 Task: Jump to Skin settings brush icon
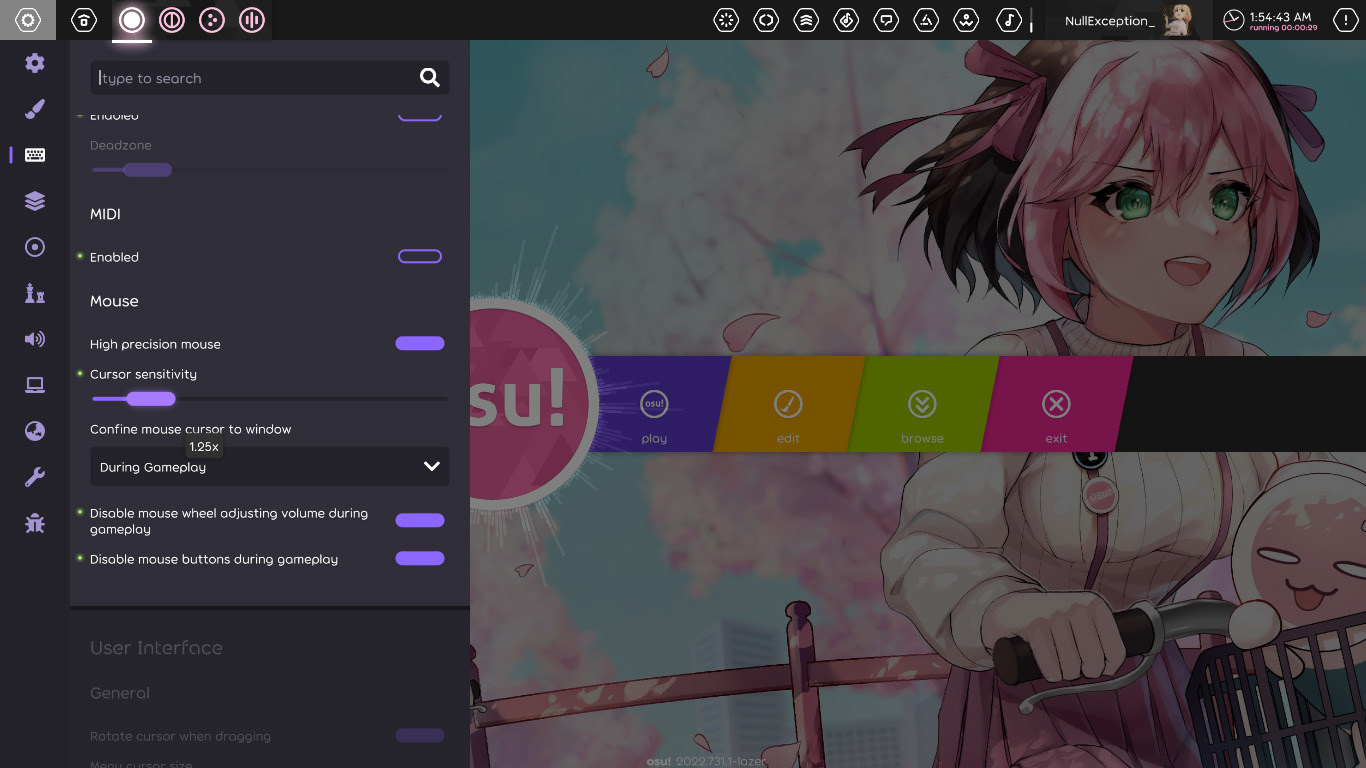click(x=35, y=109)
